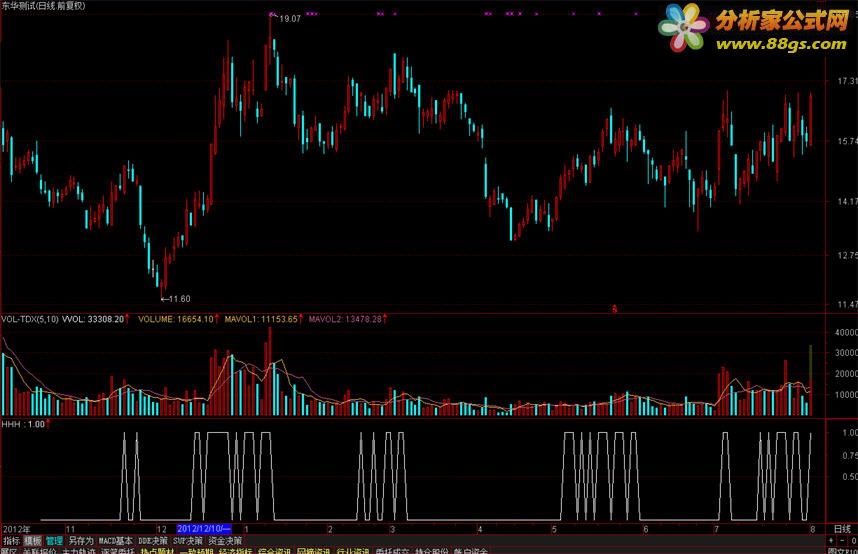Click the 14.17 price axis value
This screenshot has height=554, width=858.
pos(847,201)
